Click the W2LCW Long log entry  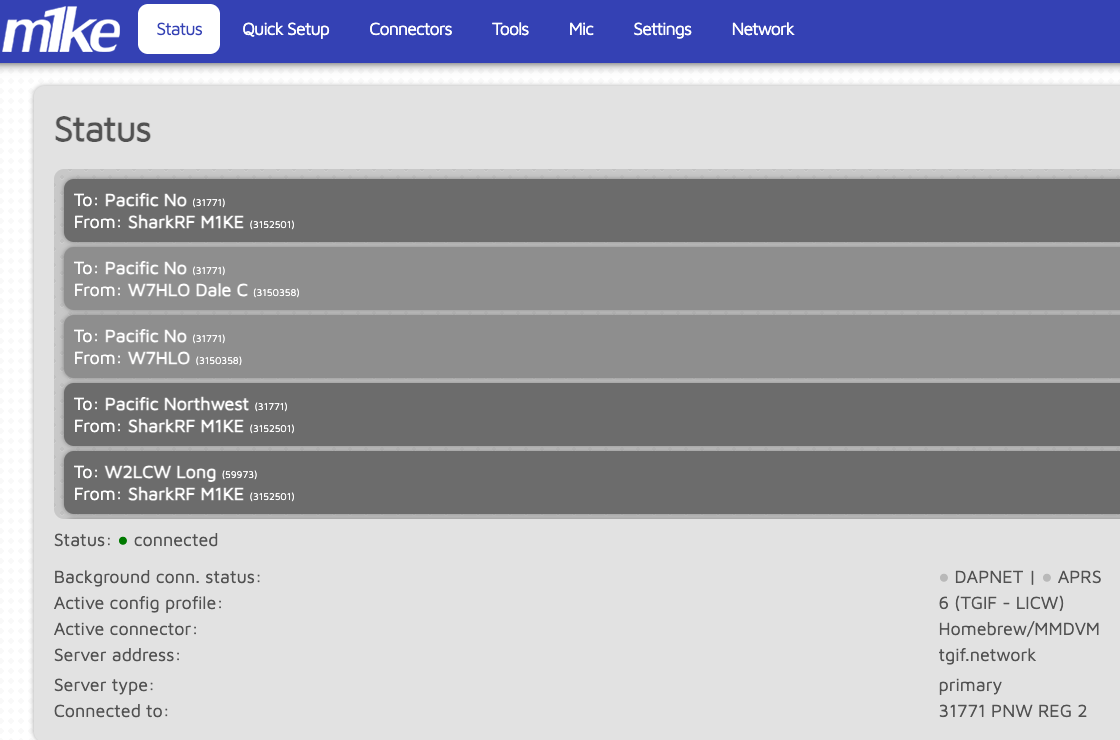coord(590,483)
